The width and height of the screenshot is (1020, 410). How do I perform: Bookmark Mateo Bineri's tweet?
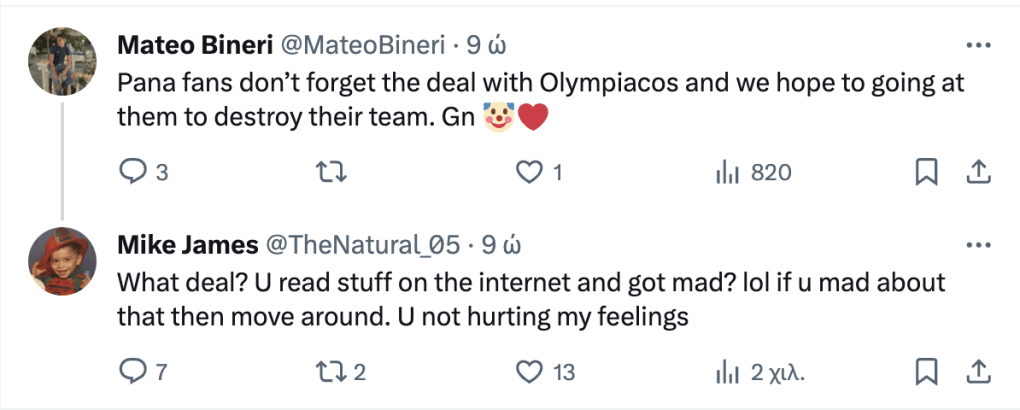pos(926,173)
